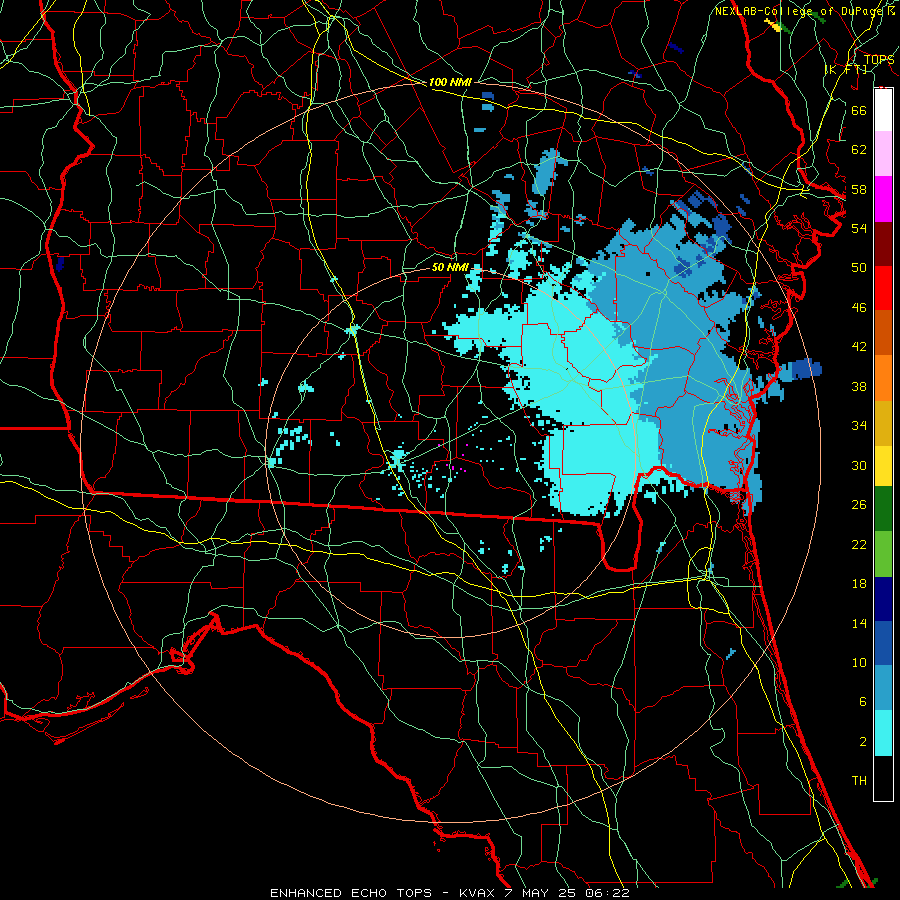Click the legend value 30
The width and height of the screenshot is (900, 900).
point(859,465)
